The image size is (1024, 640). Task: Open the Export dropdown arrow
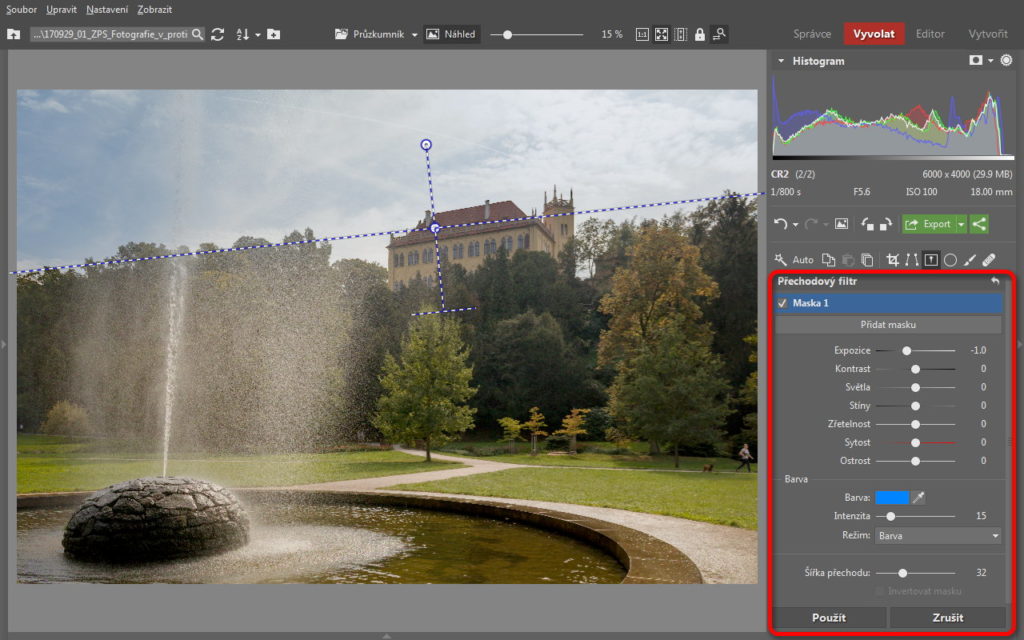click(x=961, y=224)
